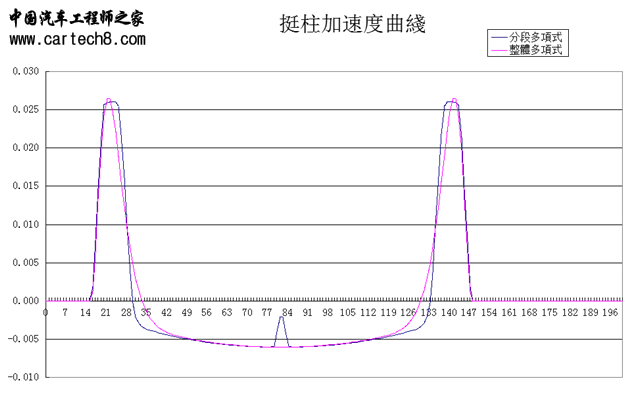Click the chart title 挺柱加速度曲綫
643x396 pixels.
click(x=353, y=24)
